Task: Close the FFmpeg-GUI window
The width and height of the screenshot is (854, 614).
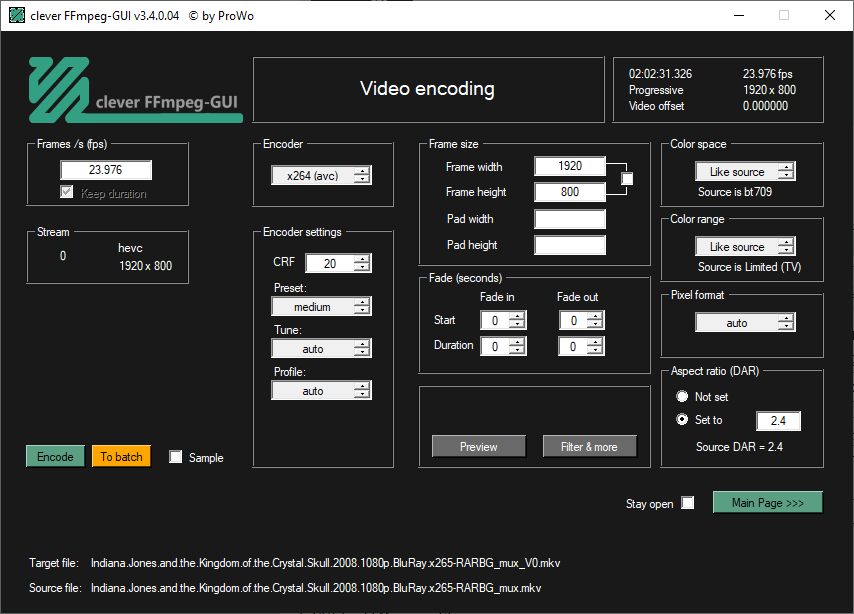Action: [829, 15]
